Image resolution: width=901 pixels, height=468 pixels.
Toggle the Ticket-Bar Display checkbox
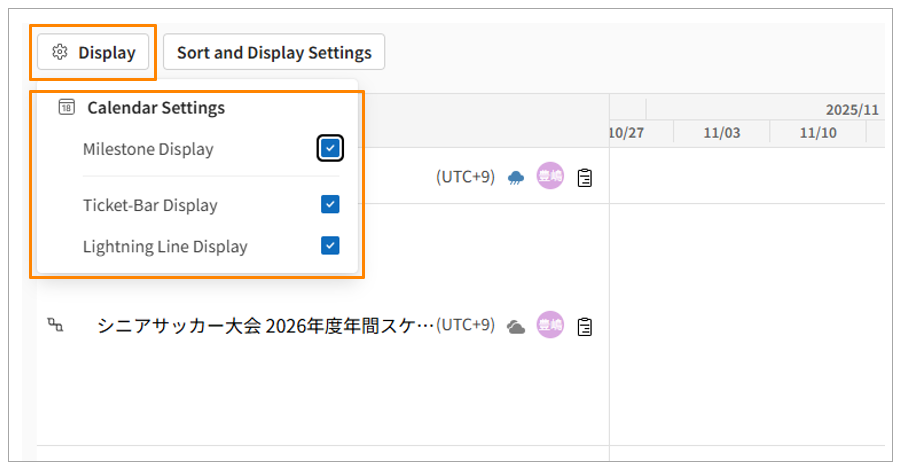click(331, 205)
